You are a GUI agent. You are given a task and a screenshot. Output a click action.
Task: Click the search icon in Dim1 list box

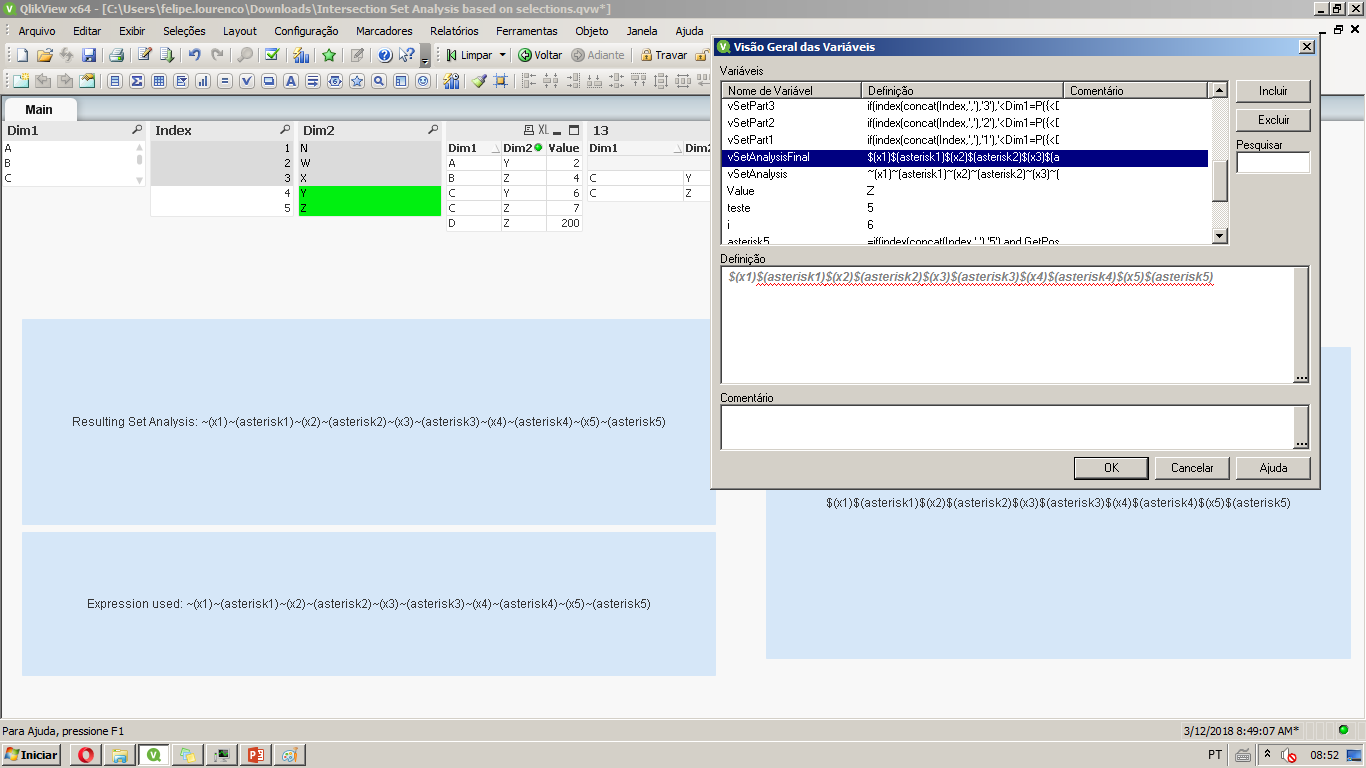[137, 131]
